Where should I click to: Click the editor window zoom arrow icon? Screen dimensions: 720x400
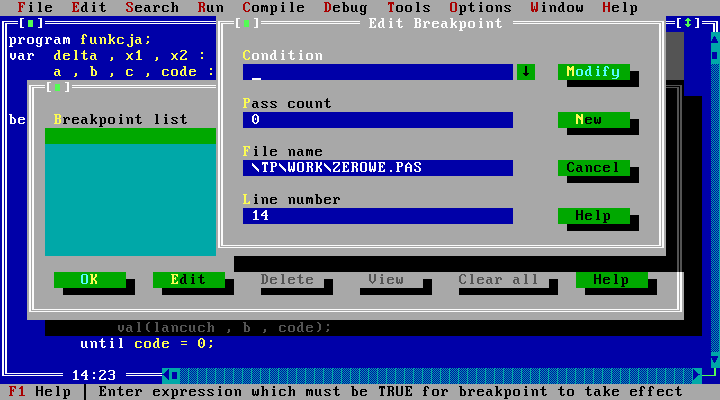(x=689, y=23)
